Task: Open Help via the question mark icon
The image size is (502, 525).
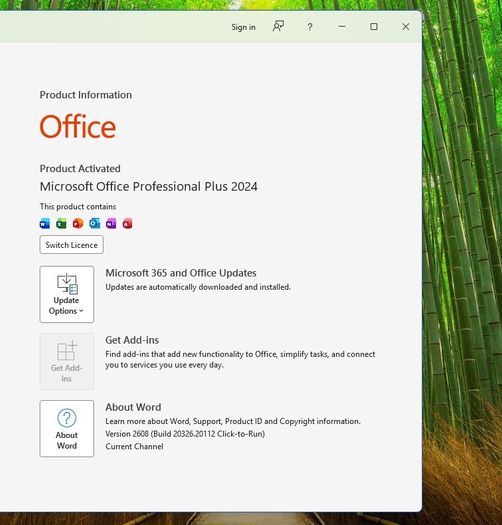Action: click(x=310, y=27)
